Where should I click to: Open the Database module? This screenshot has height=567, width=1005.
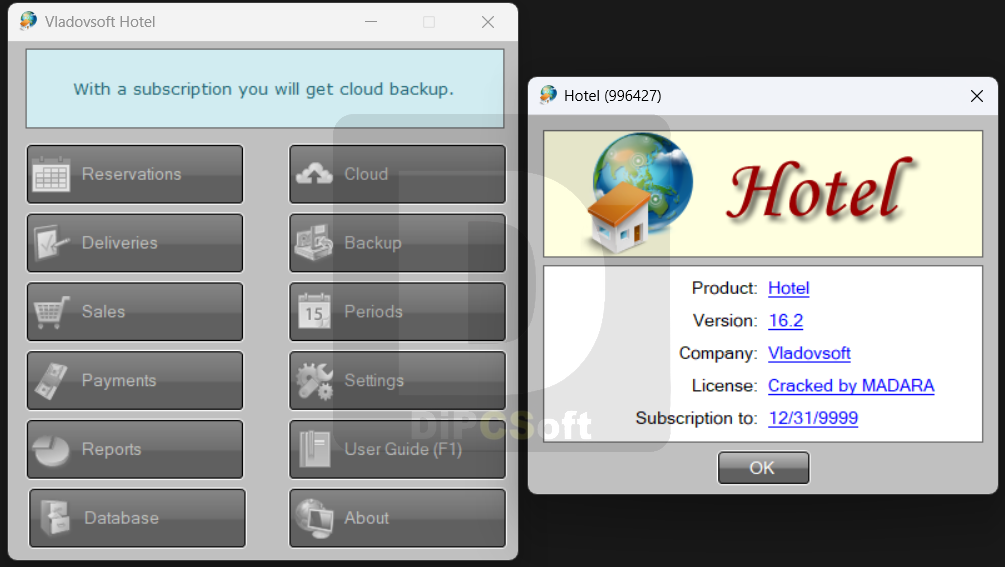[137, 518]
